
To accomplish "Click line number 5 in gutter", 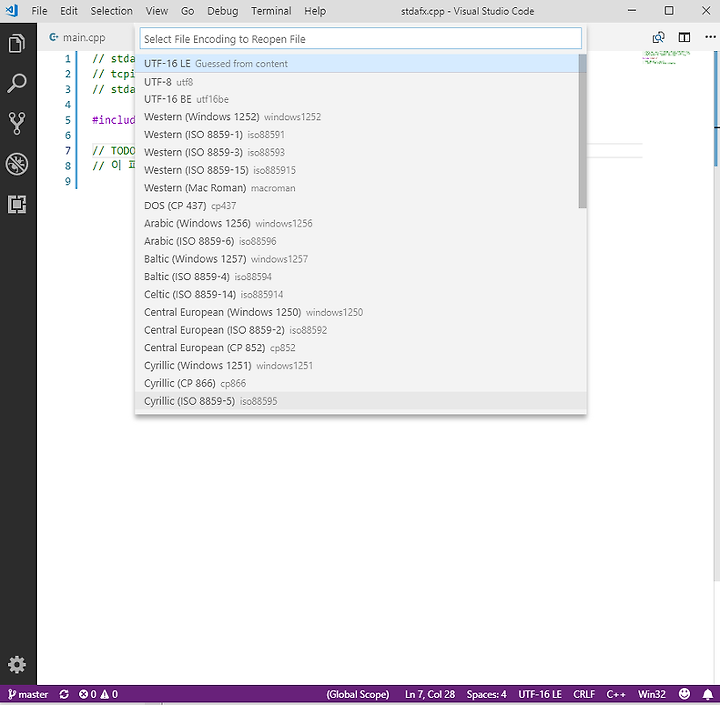I will pyautogui.click(x=68, y=120).
